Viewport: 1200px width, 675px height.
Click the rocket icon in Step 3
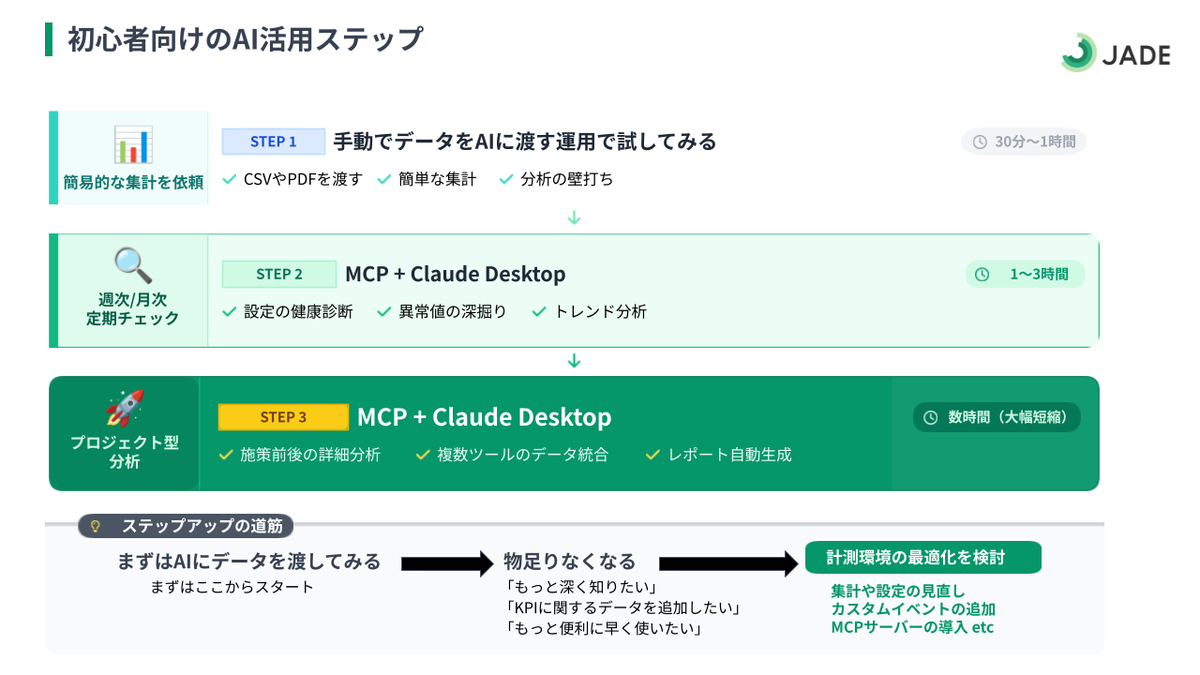(124, 408)
